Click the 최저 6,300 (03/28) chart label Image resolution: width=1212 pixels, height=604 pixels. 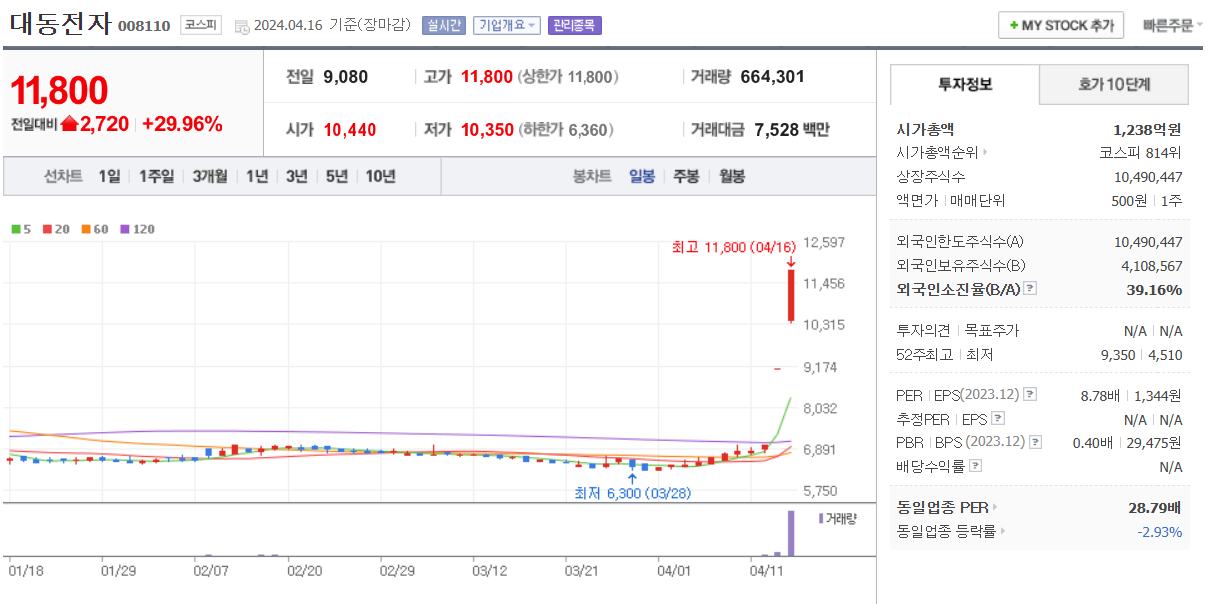[x=632, y=493]
